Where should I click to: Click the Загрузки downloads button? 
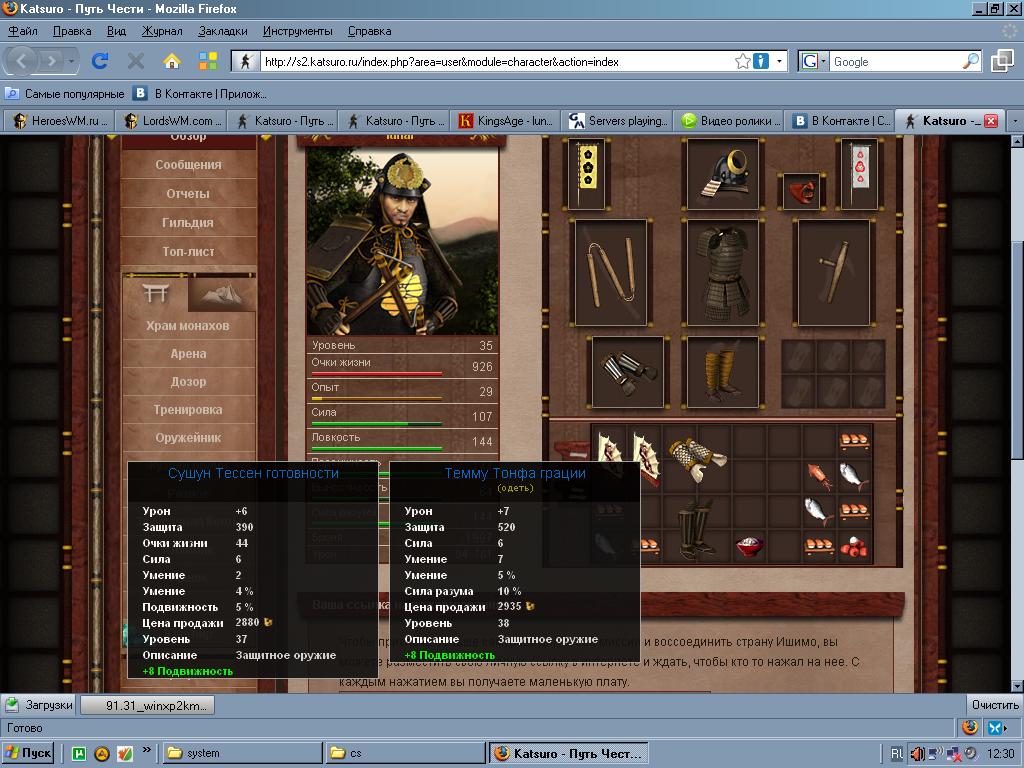39,705
